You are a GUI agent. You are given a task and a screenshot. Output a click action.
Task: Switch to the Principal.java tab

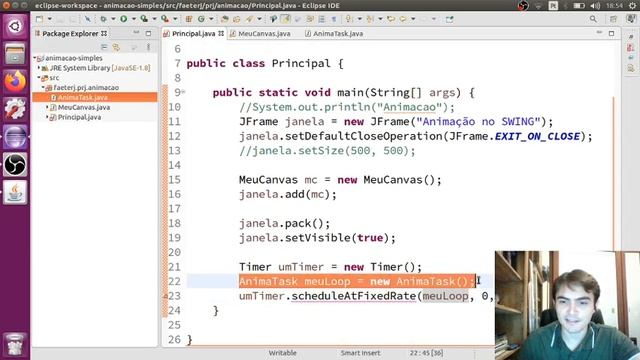(193, 33)
